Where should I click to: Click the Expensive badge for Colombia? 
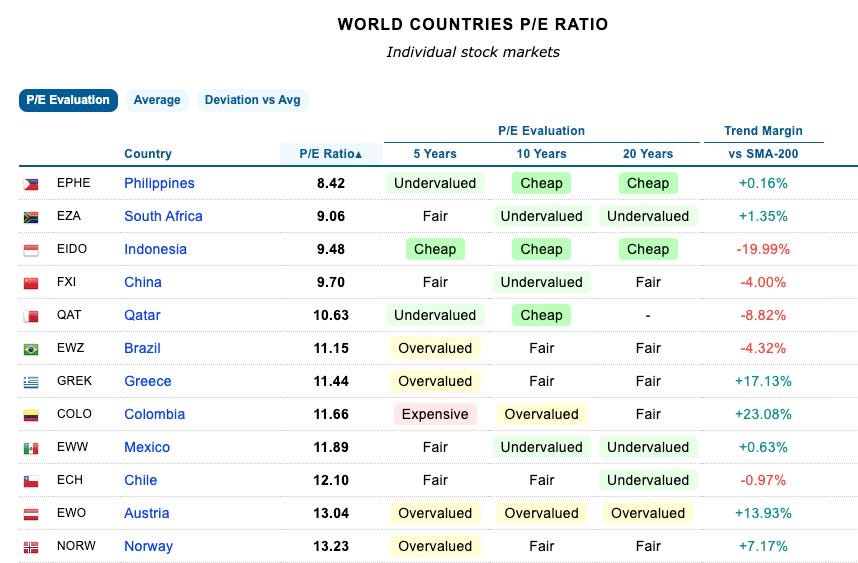(x=435, y=414)
